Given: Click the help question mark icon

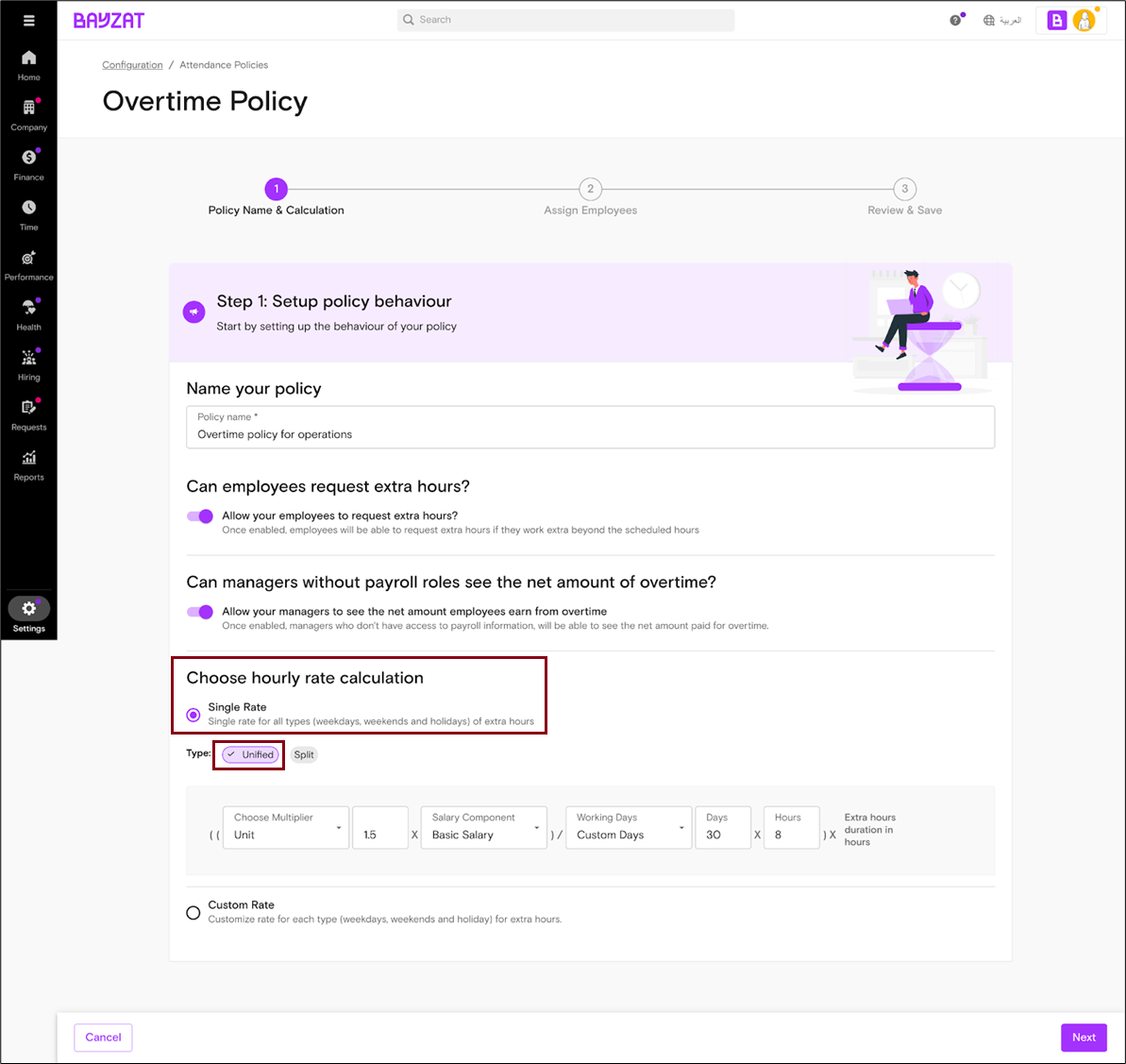Looking at the screenshot, I should click(x=954, y=20).
